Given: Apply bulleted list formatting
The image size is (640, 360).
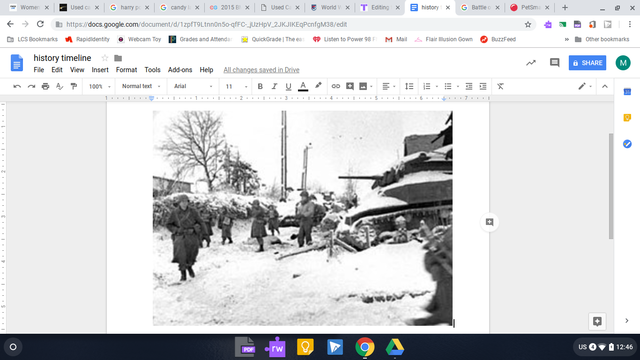Looking at the screenshot, I should click(x=448, y=86).
